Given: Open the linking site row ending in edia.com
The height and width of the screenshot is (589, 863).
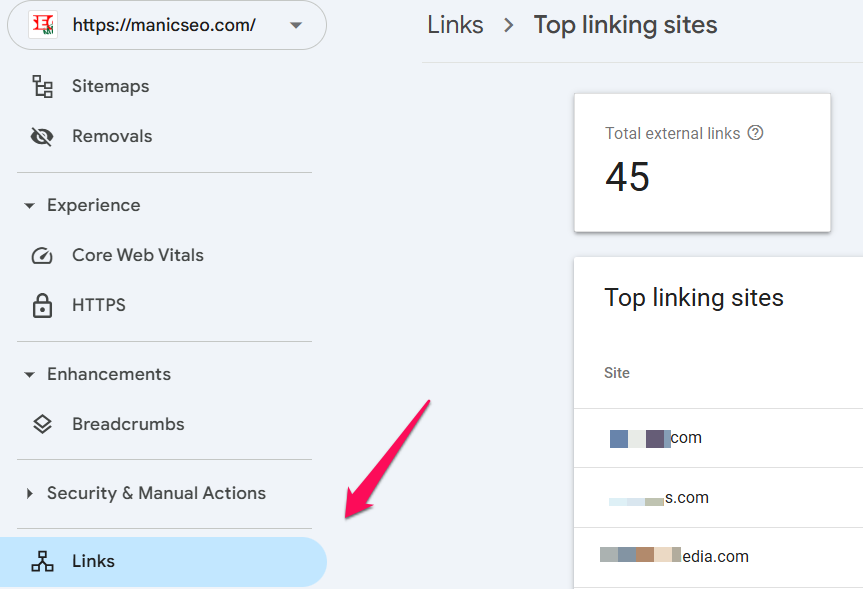Looking at the screenshot, I should pyautogui.click(x=718, y=557).
